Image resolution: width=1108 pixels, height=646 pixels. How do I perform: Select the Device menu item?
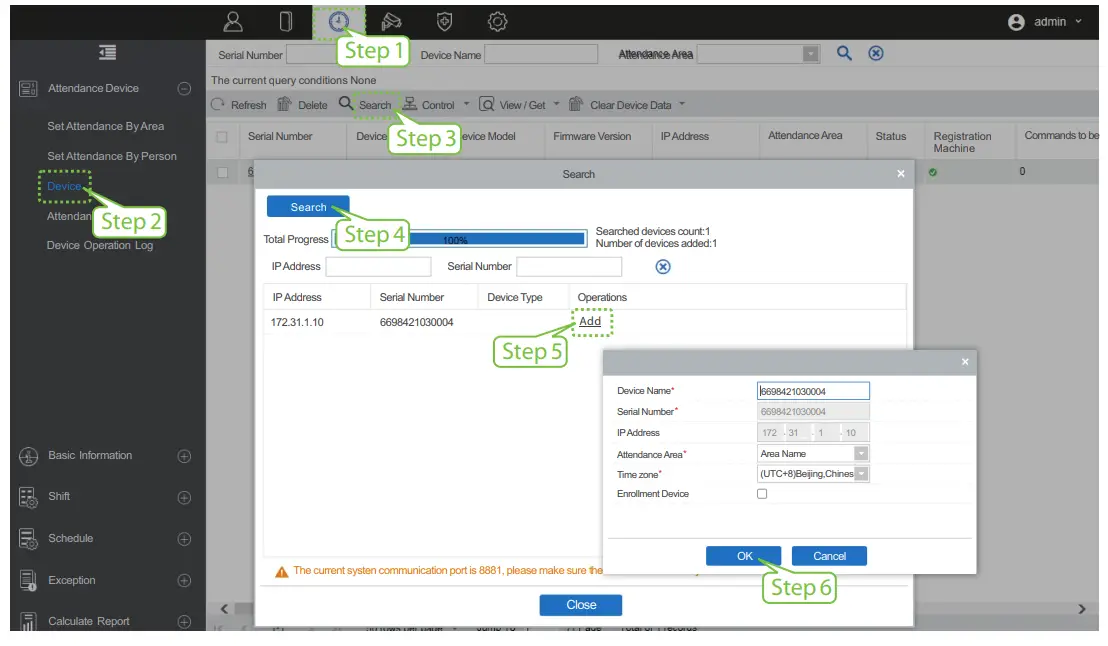tap(64, 186)
